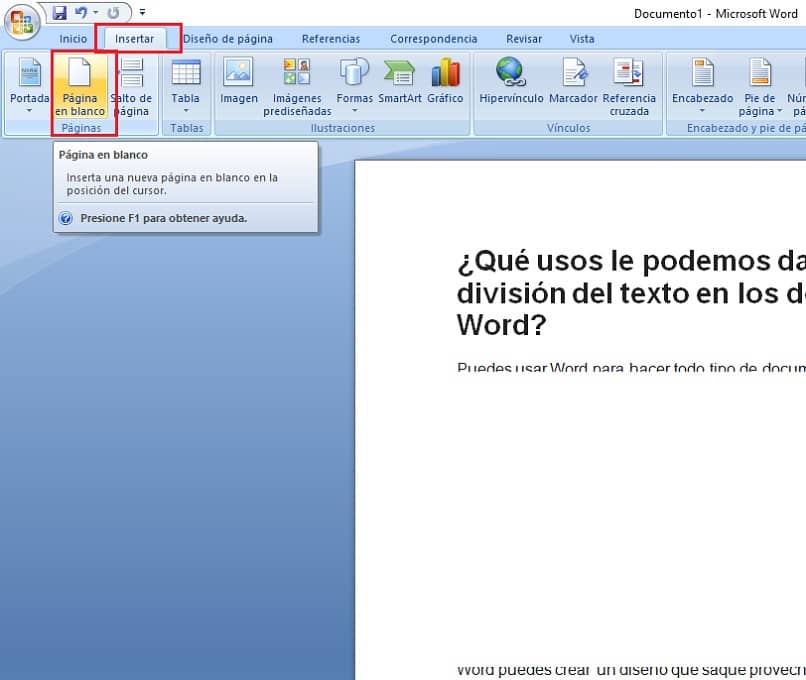Open Imágenes prediseñadas clip art pane

click(296, 85)
